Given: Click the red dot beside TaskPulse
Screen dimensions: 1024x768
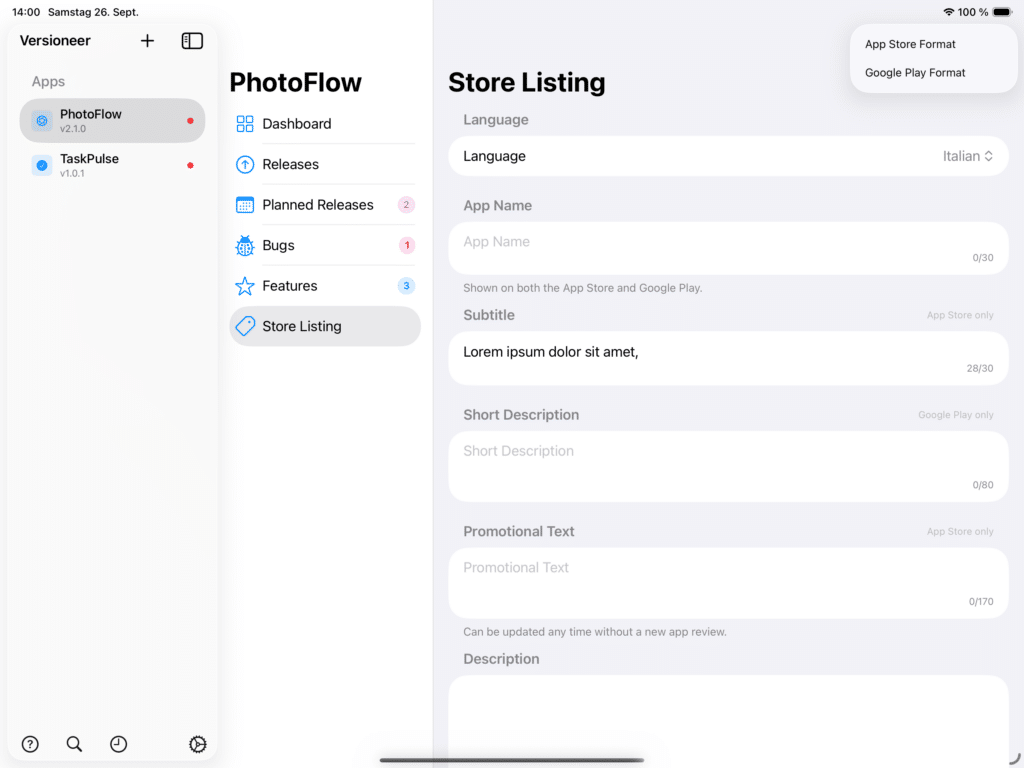Looking at the screenshot, I should [190, 165].
